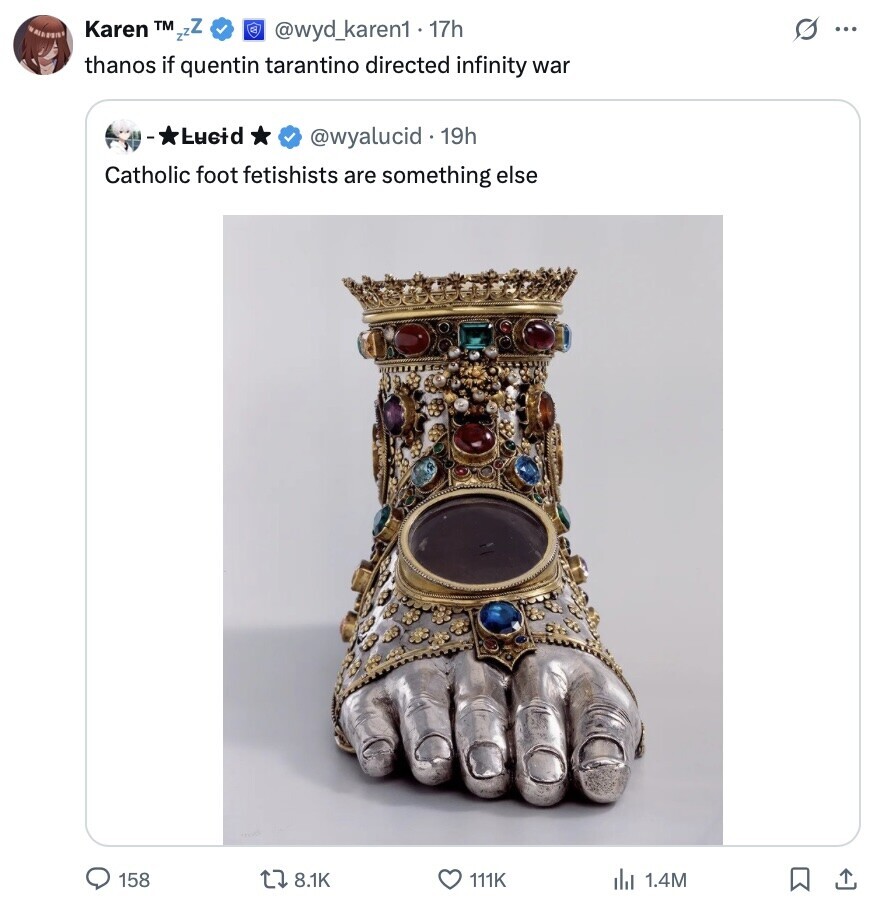This screenshot has height=902, width=878.
Task: Click the 19h quoted tweet timestamp
Action: (x=459, y=136)
